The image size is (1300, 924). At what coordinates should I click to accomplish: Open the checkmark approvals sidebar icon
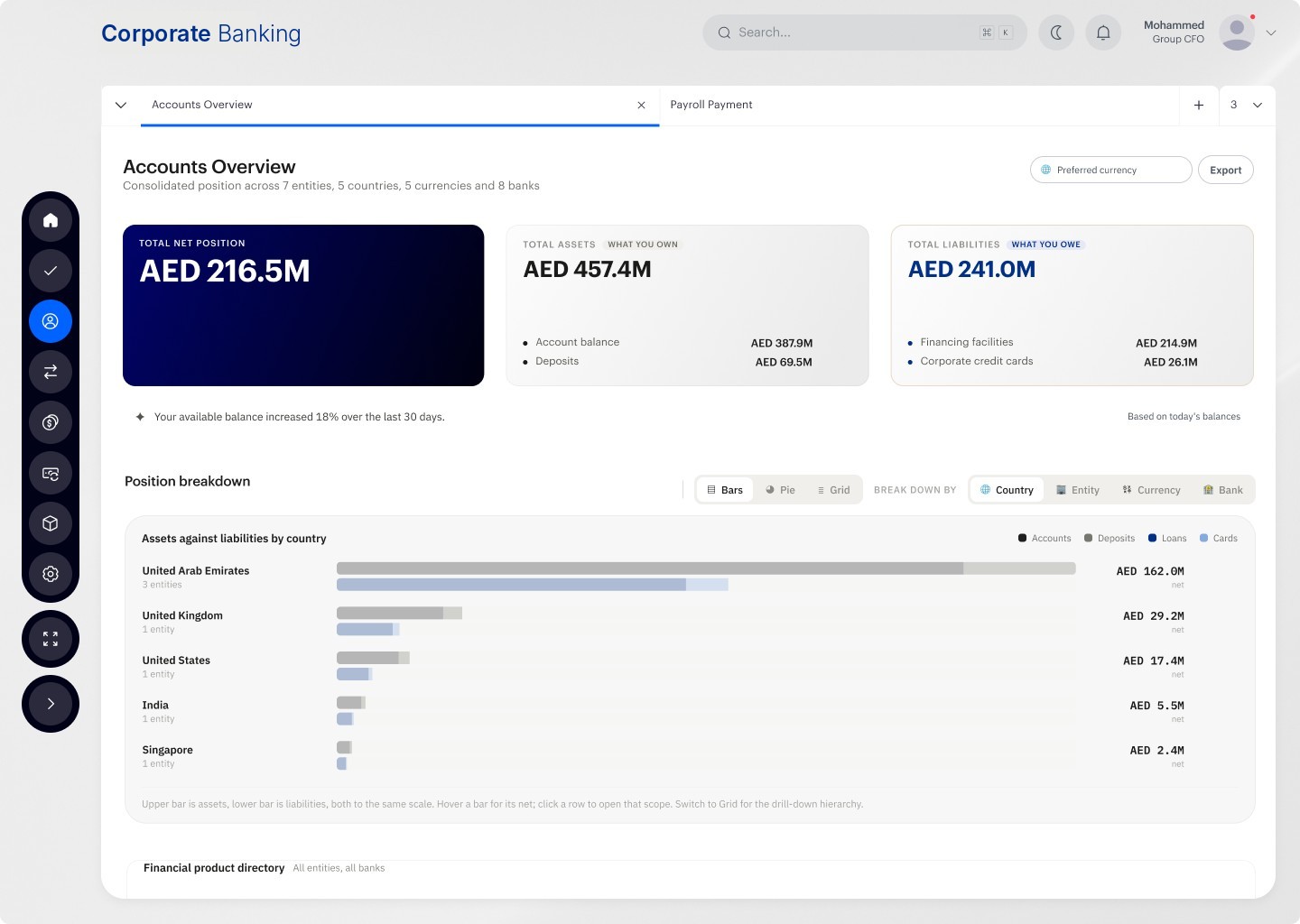[51, 271]
